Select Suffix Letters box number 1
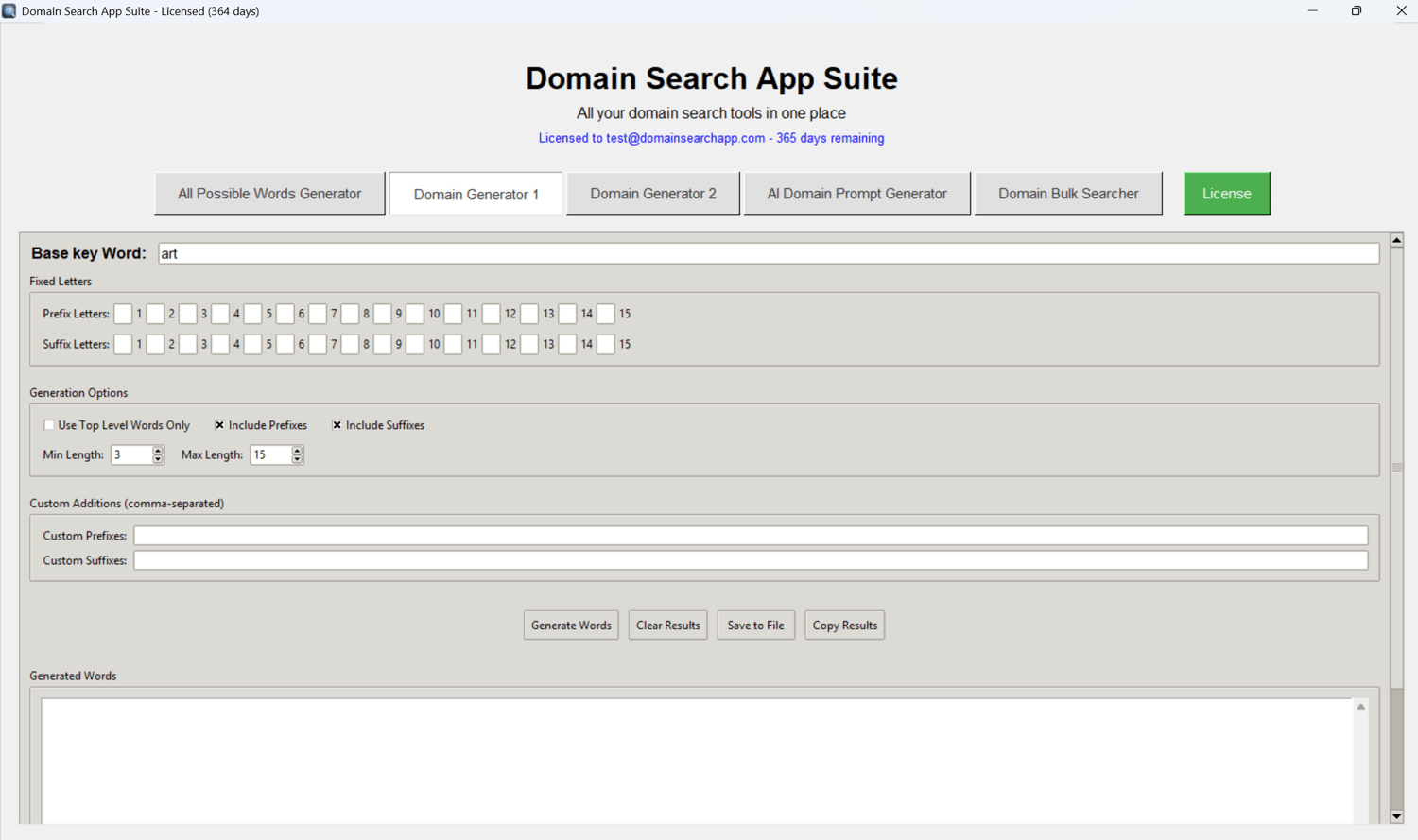1418x840 pixels. coord(123,344)
